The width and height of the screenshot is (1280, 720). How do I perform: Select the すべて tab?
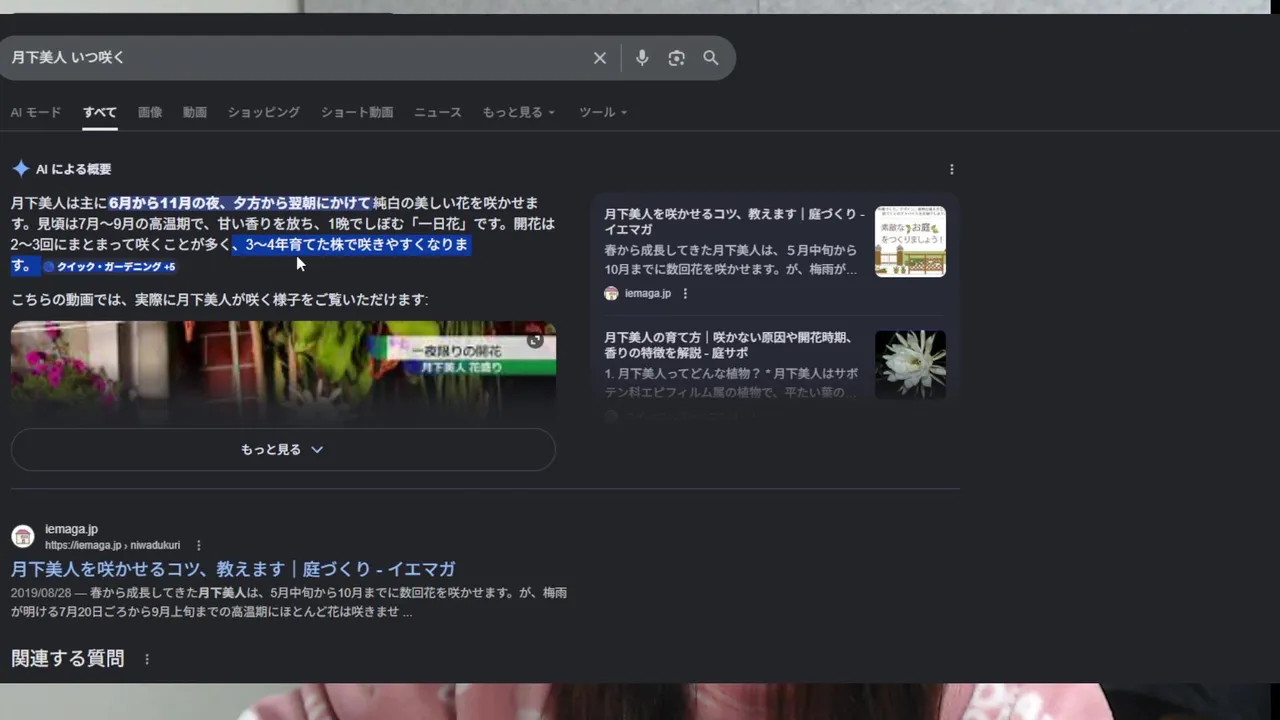100,112
